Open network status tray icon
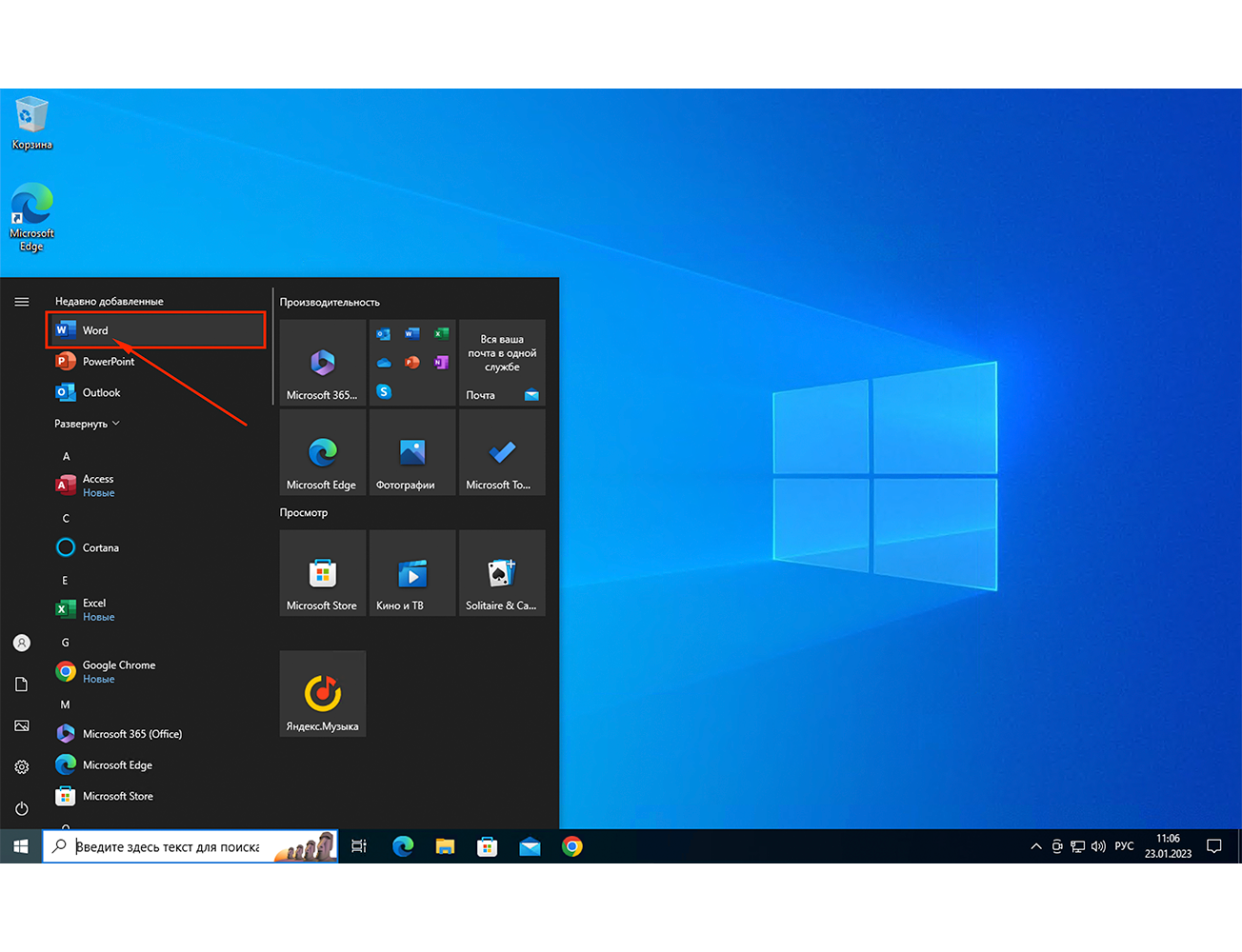 (x=1077, y=846)
